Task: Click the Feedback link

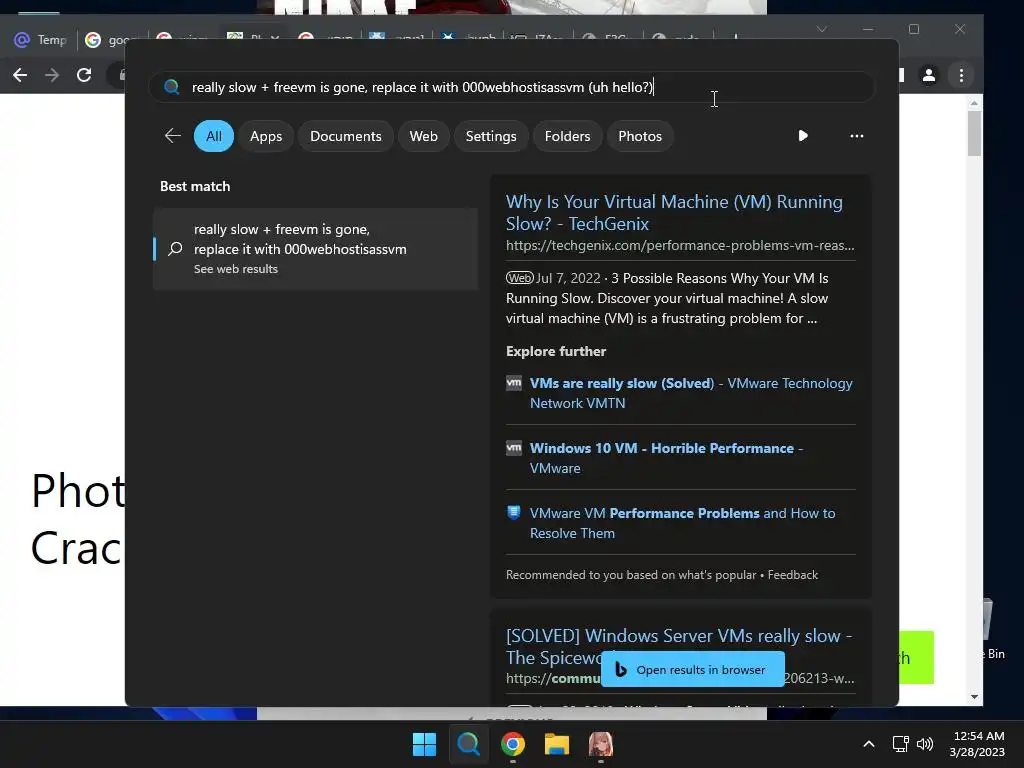Action: 792,575
